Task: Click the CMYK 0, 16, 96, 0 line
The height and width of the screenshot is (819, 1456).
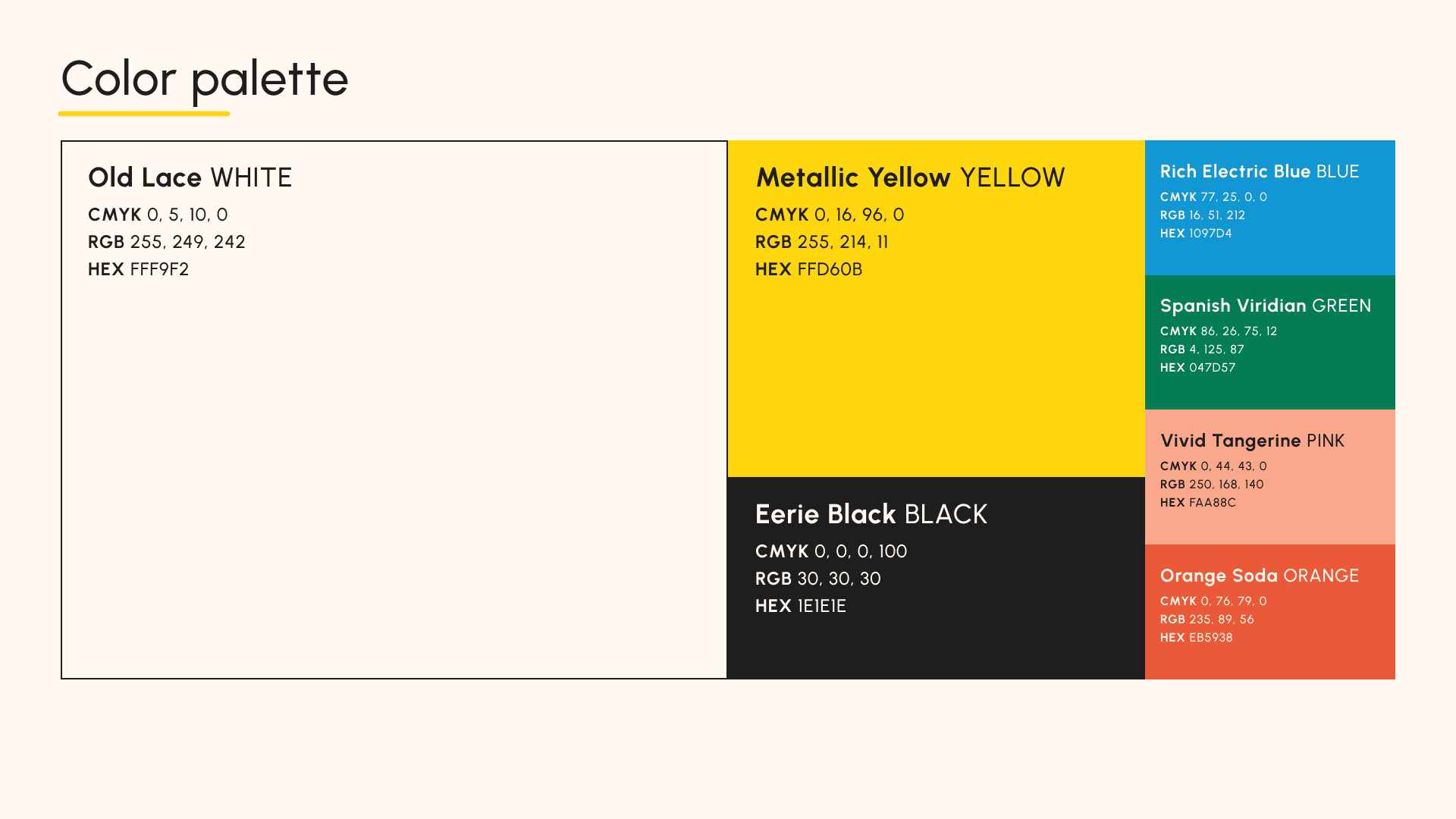Action: tap(830, 215)
